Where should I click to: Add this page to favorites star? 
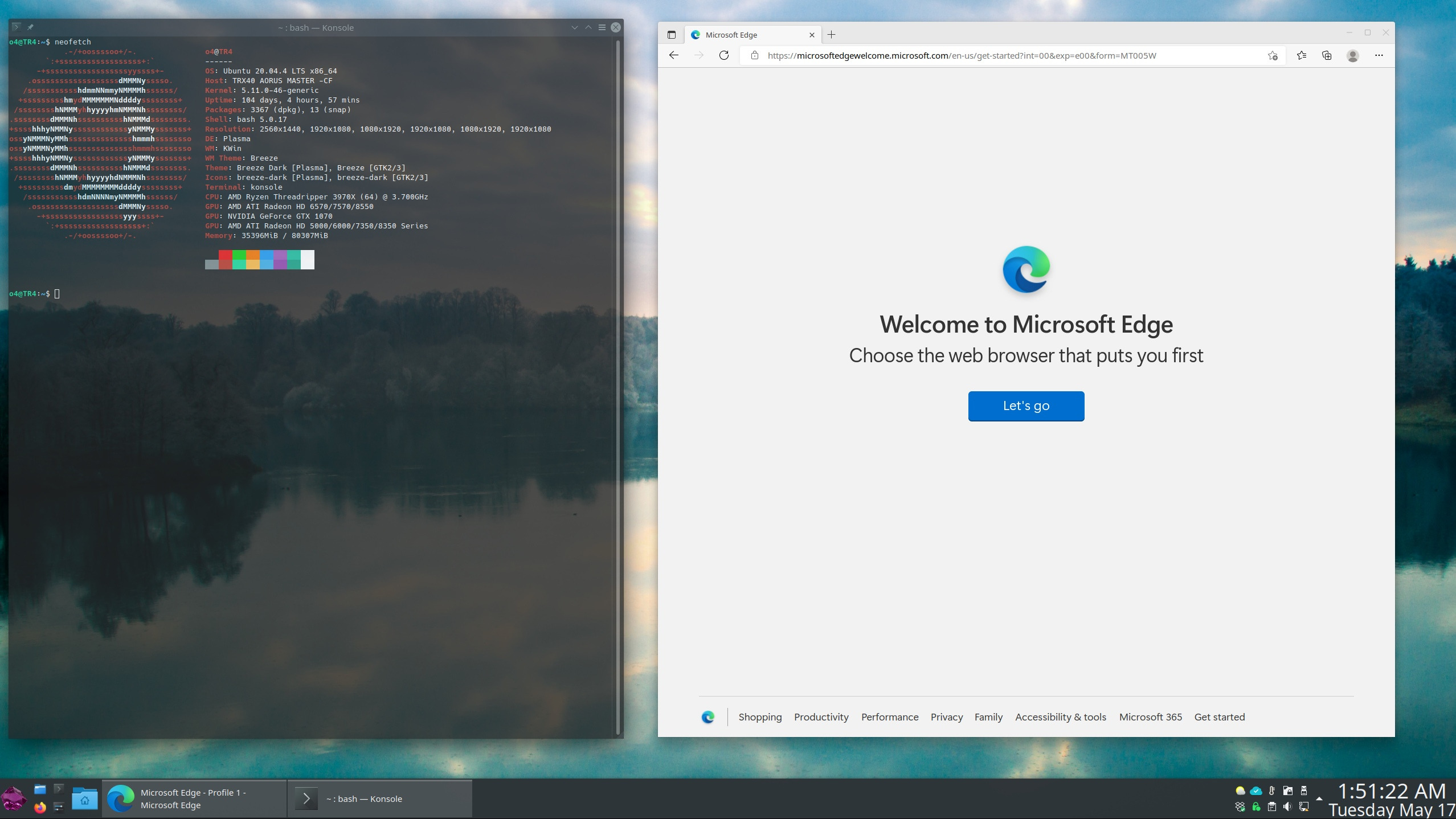1273,55
